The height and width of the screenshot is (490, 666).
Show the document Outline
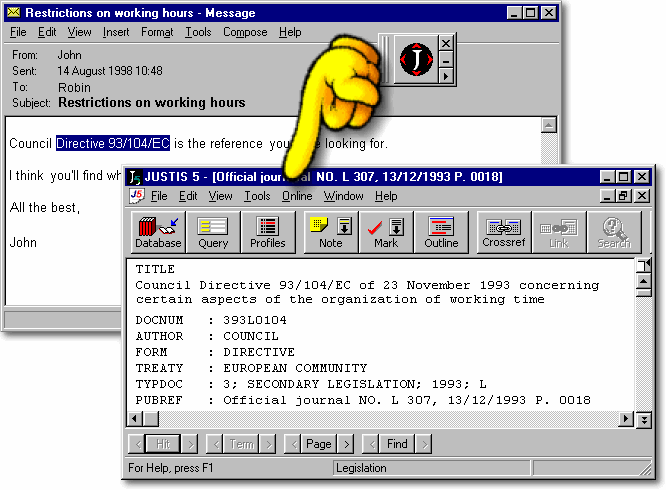(x=441, y=232)
